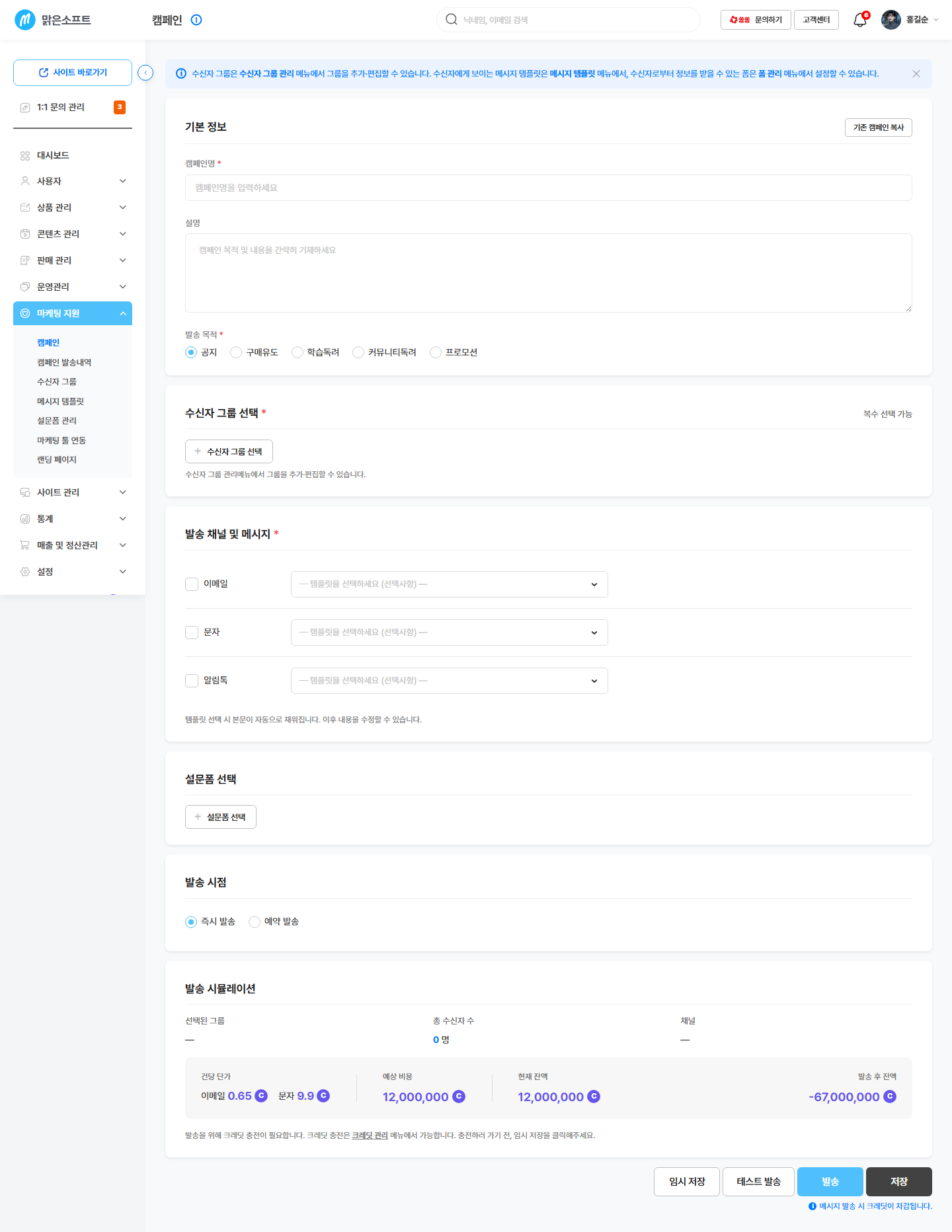Expand the 사용자 menu chevron

click(123, 181)
